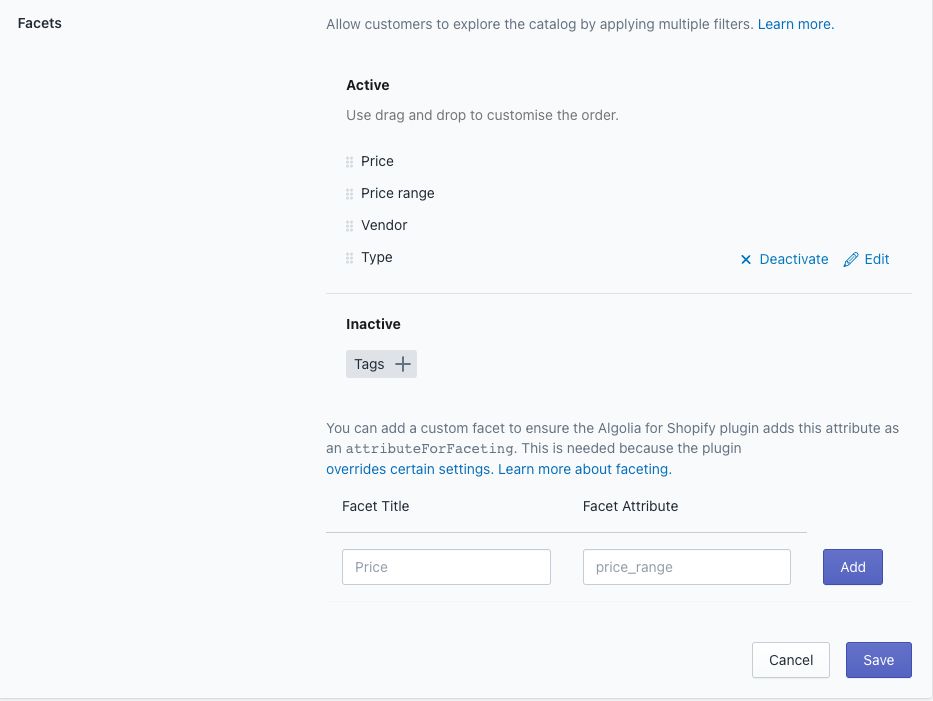Viewport: 933px width, 701px height.
Task: Open the Learn more link about facets
Action: click(x=795, y=24)
